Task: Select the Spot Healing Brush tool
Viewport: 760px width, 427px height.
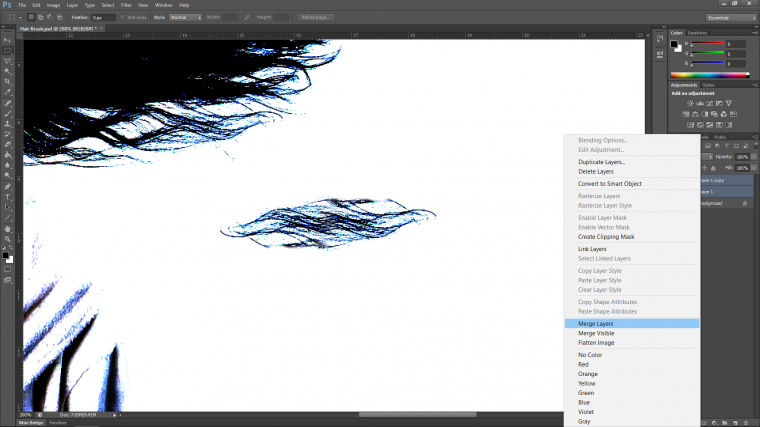Action: (7, 103)
